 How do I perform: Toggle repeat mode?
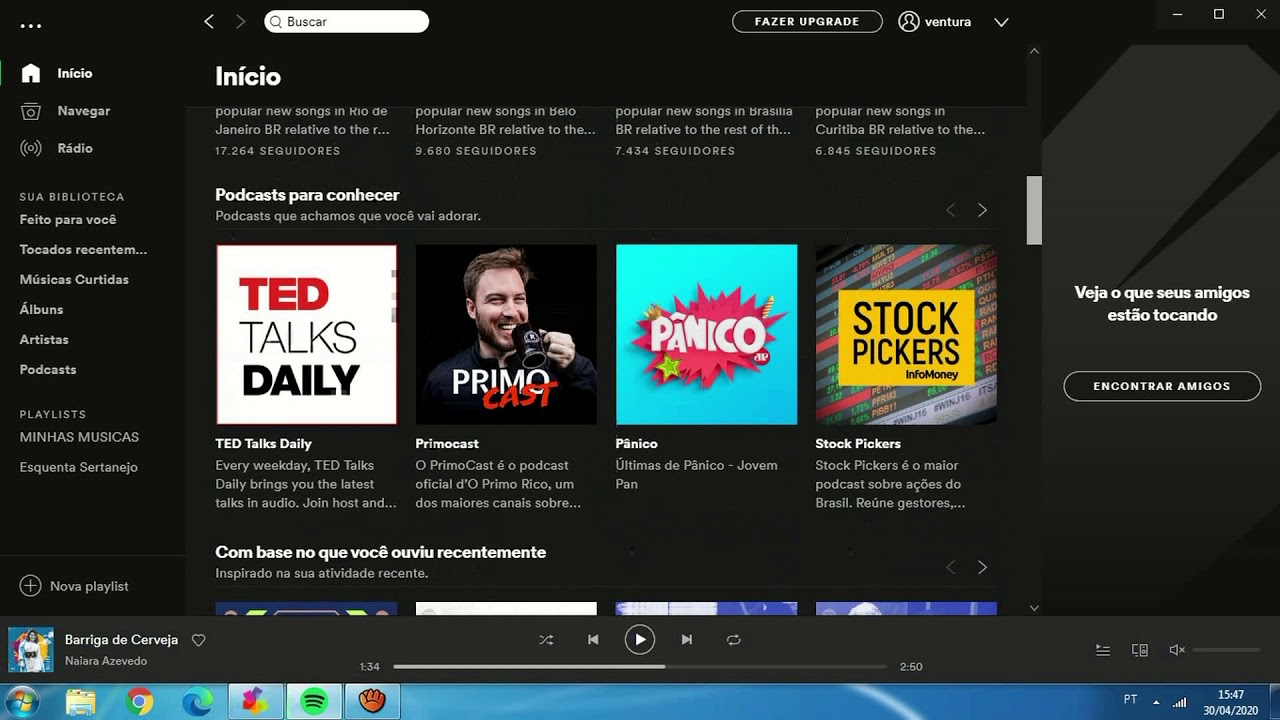[734, 640]
